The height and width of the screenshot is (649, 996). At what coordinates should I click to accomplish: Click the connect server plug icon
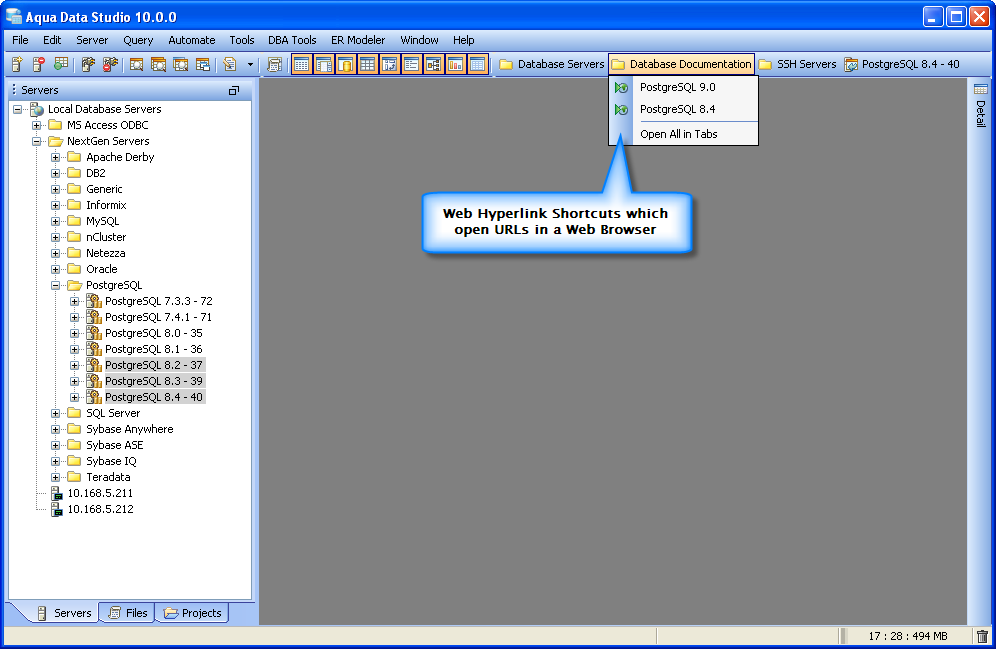click(x=88, y=64)
